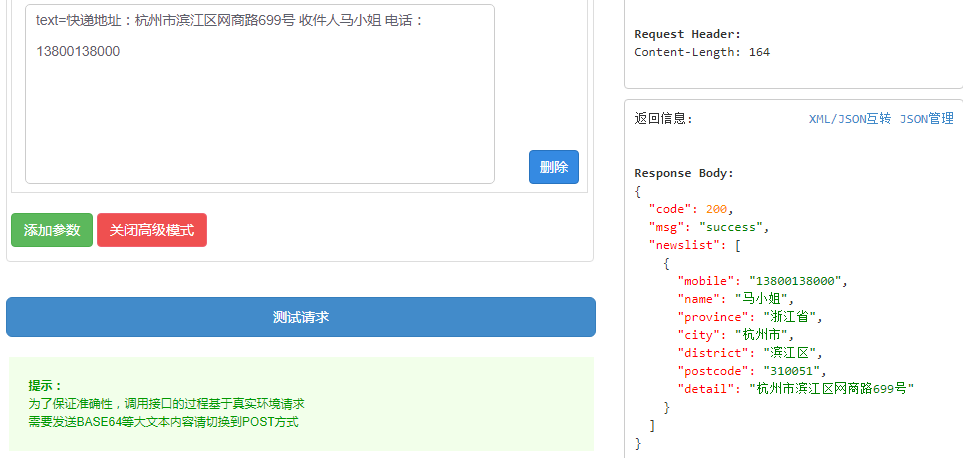Click the "code": 200 line

pos(691,209)
